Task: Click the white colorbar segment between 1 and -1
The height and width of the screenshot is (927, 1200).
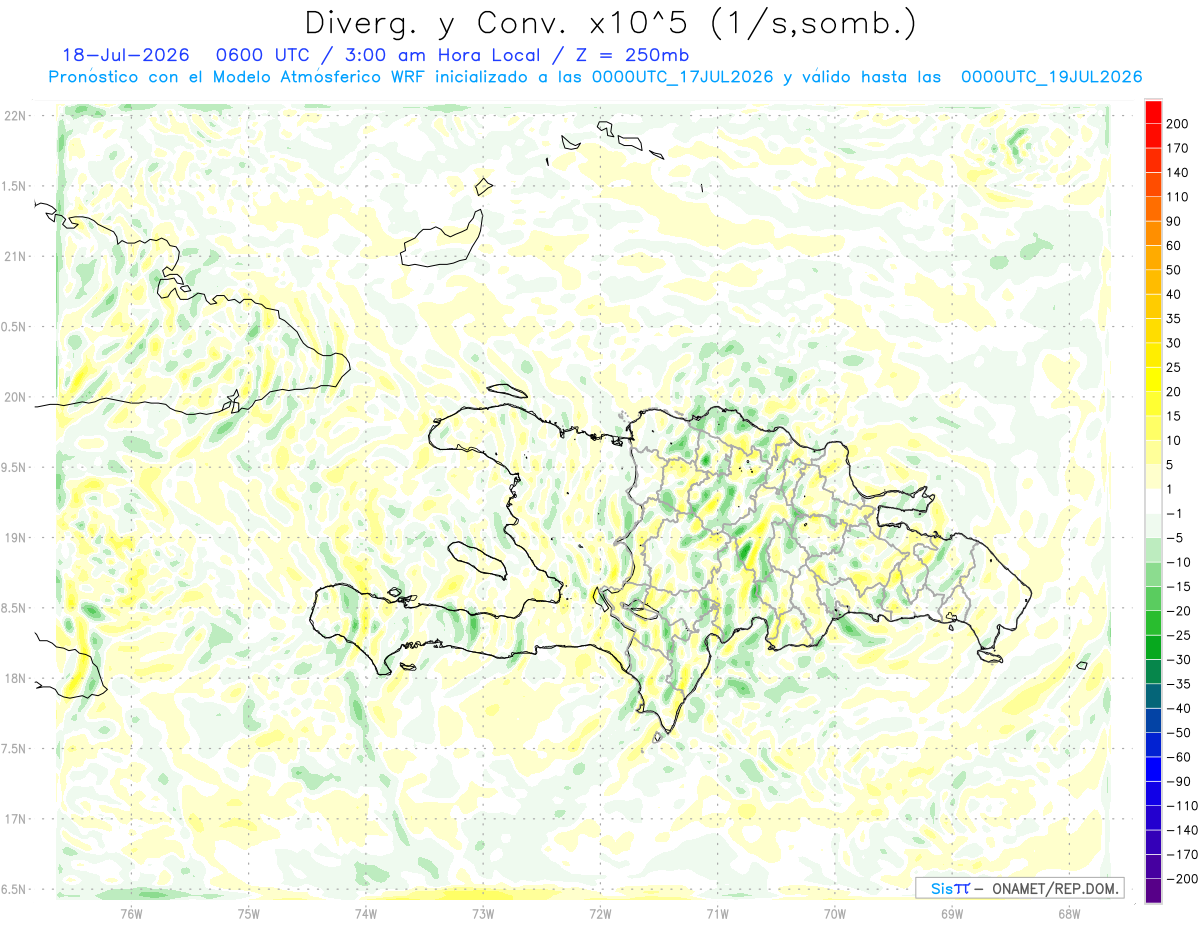Action: click(1154, 501)
